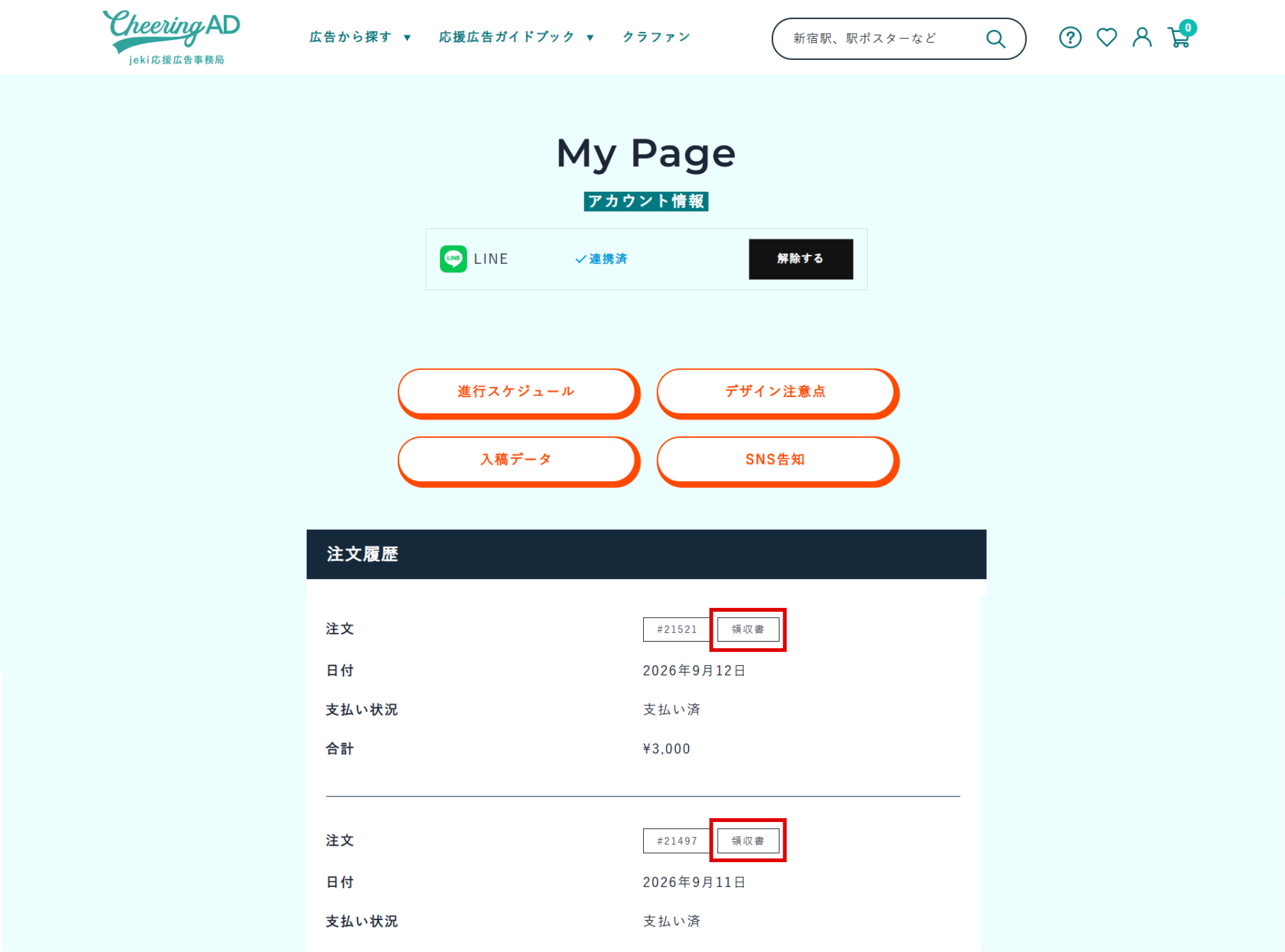This screenshot has width=1285, height=952.
Task: Click the 連携済 status text
Action: point(601,259)
